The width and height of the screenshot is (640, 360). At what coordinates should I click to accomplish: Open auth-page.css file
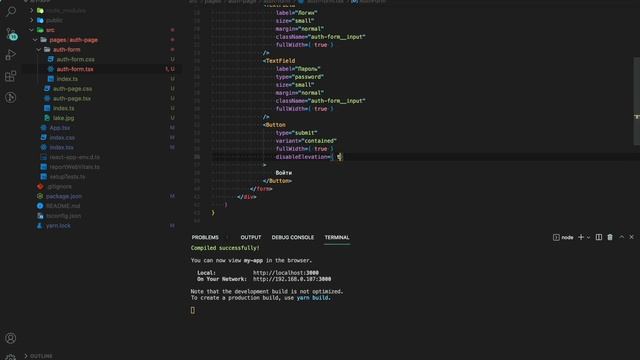(72, 89)
